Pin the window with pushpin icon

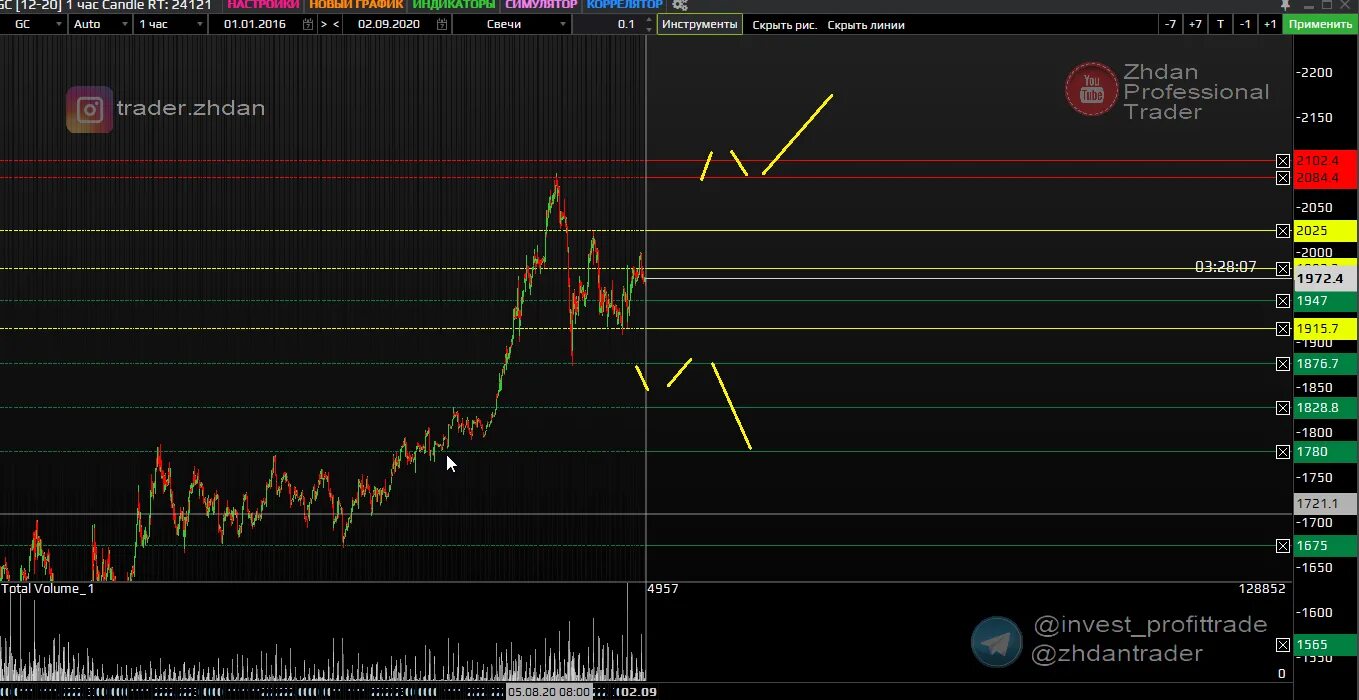pyautogui.click(x=1285, y=5)
